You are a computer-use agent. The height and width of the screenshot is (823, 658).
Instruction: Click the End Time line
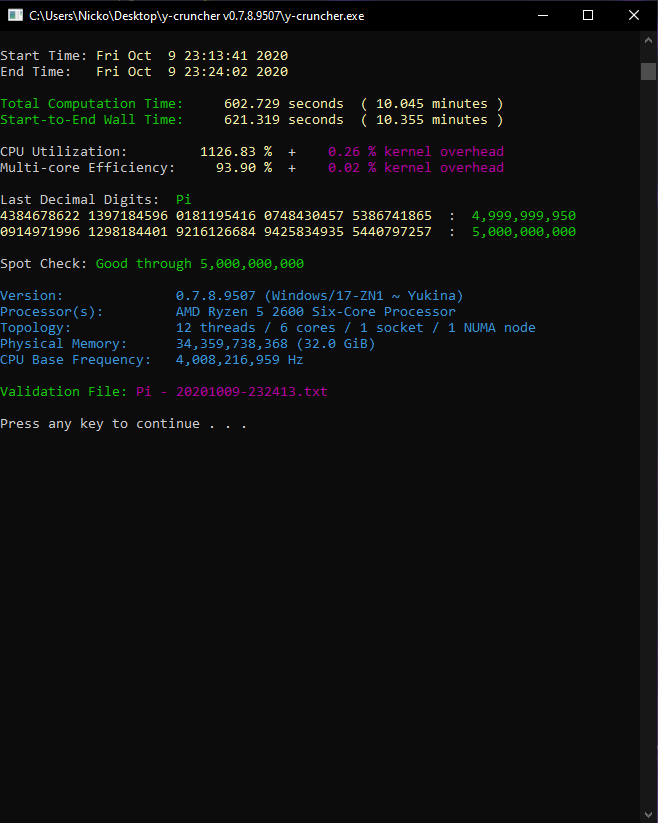coord(144,71)
